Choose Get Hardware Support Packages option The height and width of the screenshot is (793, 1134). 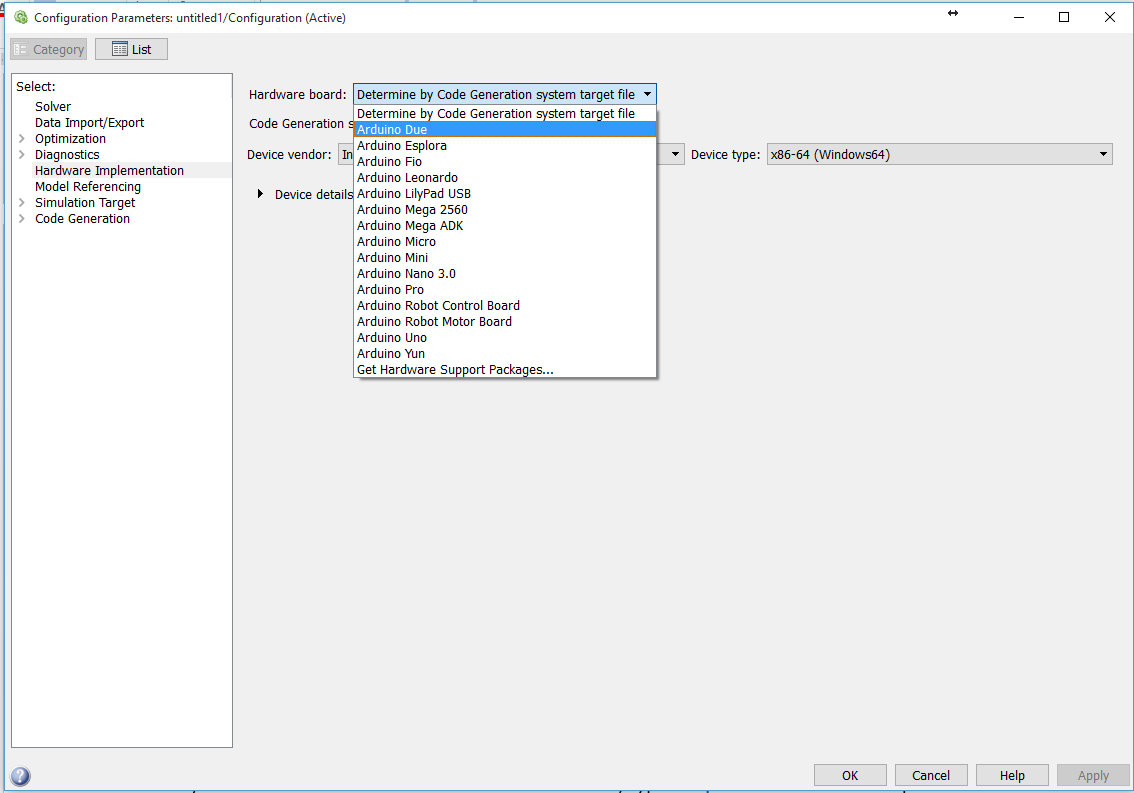(455, 369)
